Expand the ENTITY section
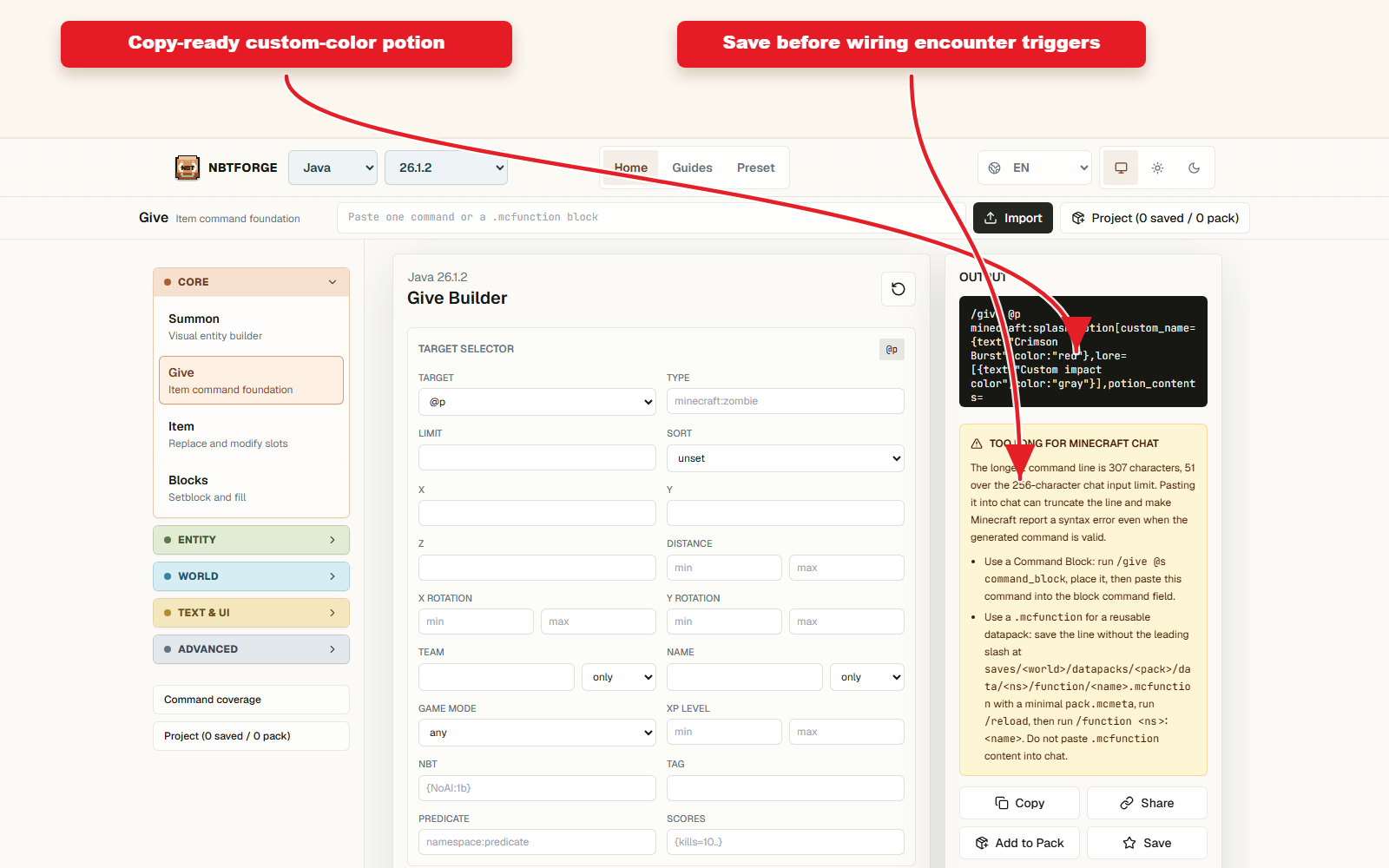The height and width of the screenshot is (868, 1389). (252, 540)
